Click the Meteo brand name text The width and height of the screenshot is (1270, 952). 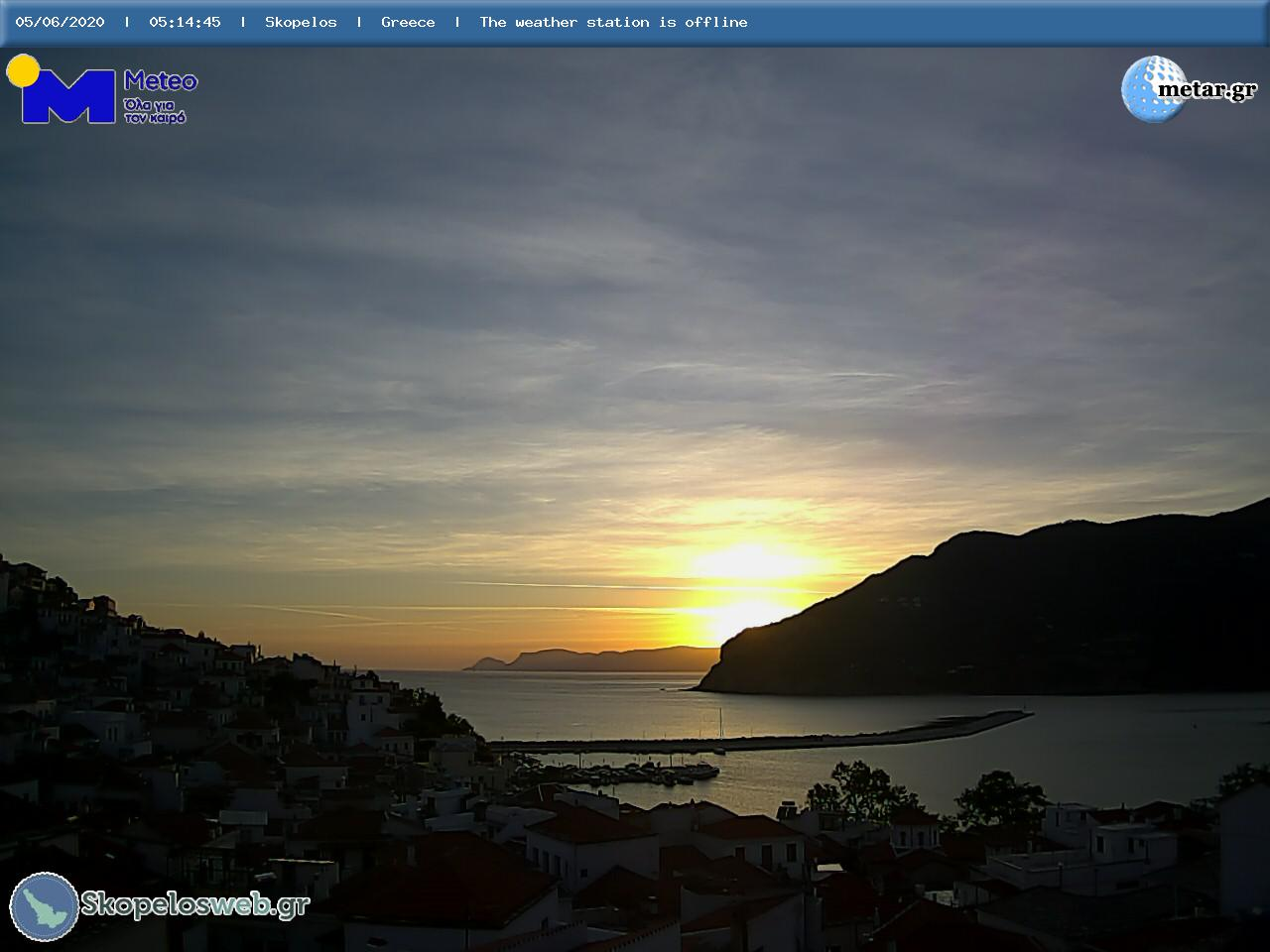(x=161, y=81)
